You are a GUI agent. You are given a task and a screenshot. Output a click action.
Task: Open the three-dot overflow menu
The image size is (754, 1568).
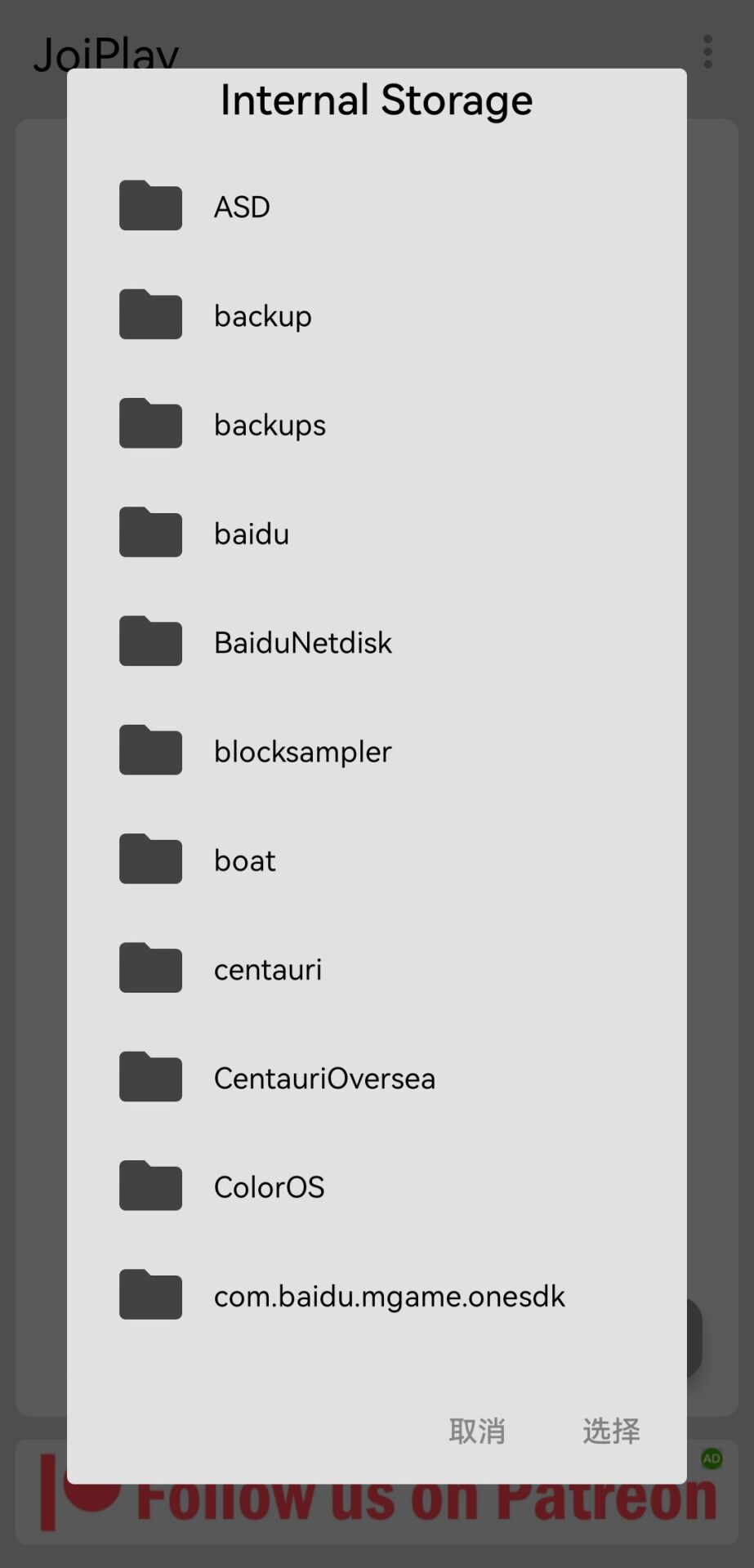click(x=707, y=52)
